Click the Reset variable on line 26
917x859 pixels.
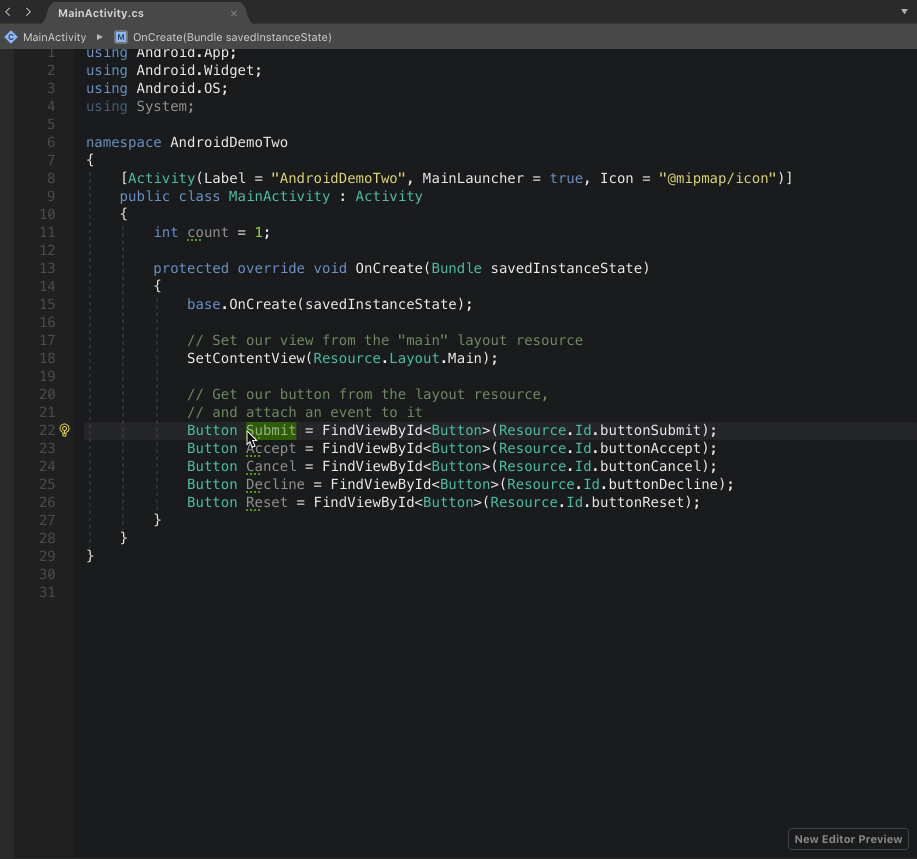pos(267,502)
